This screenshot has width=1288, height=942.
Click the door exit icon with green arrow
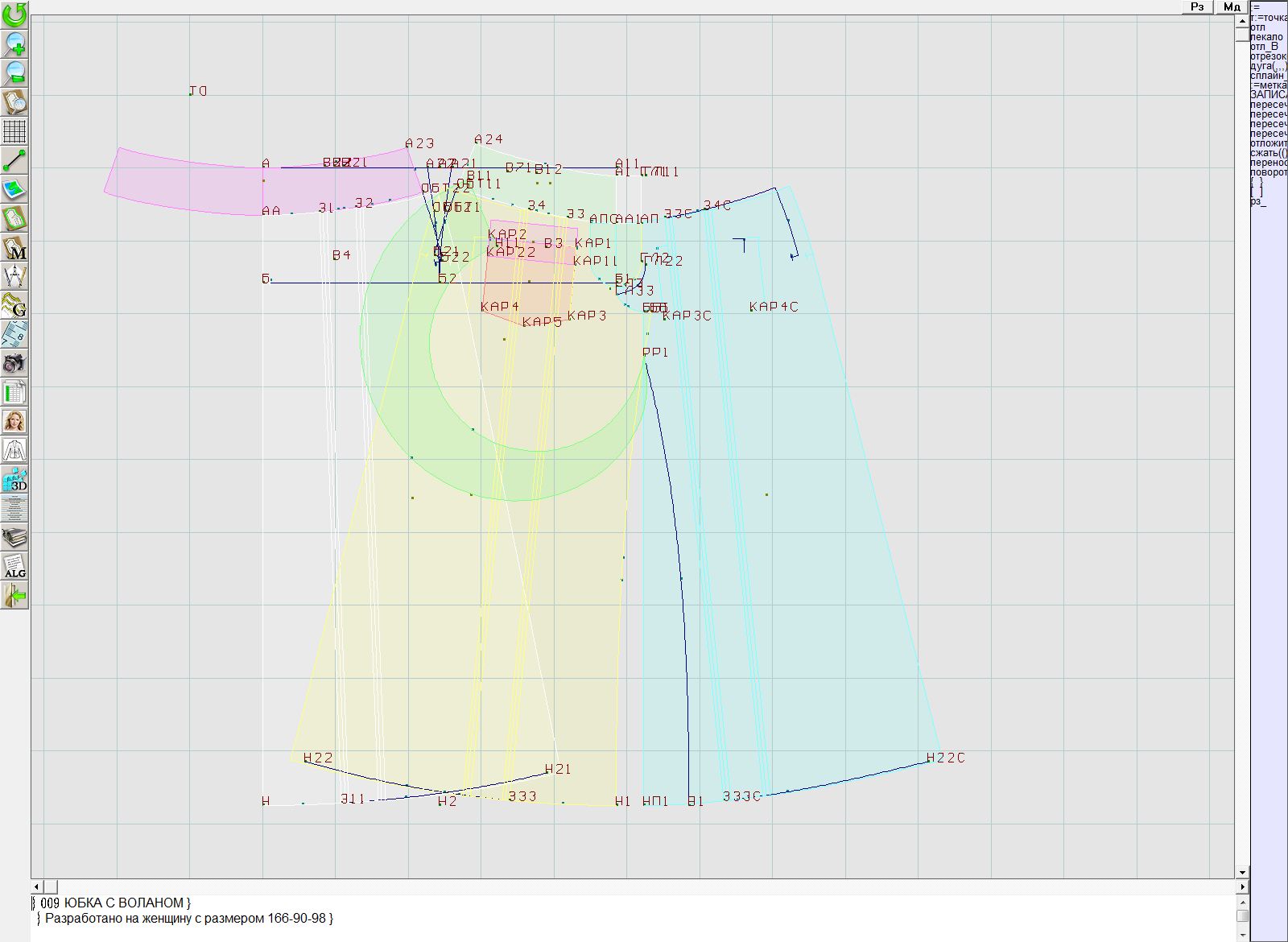click(14, 595)
